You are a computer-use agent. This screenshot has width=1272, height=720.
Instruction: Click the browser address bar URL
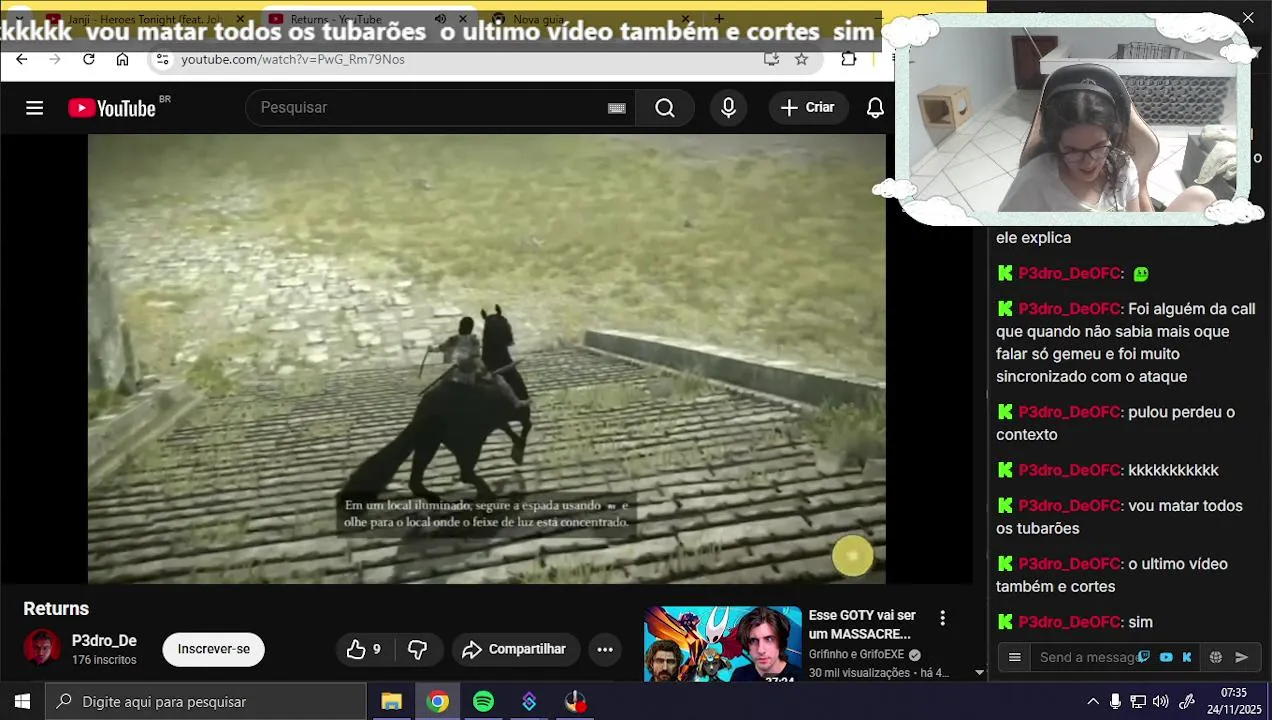point(293,59)
